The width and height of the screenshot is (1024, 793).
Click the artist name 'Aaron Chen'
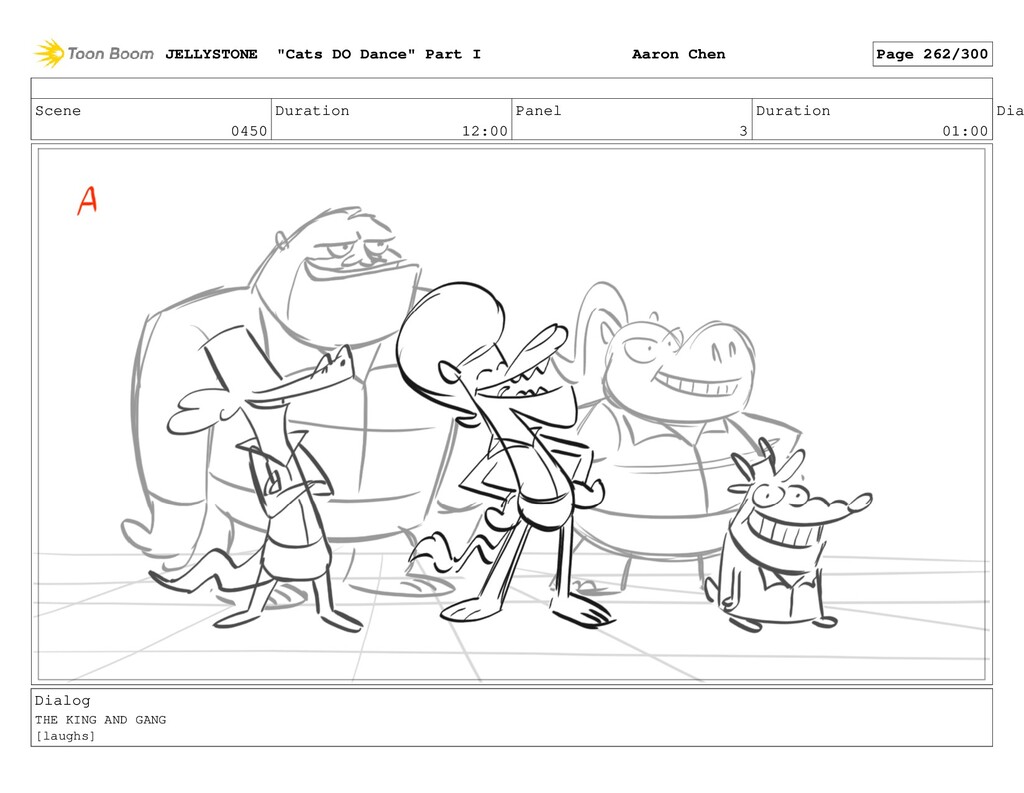[x=679, y=54]
